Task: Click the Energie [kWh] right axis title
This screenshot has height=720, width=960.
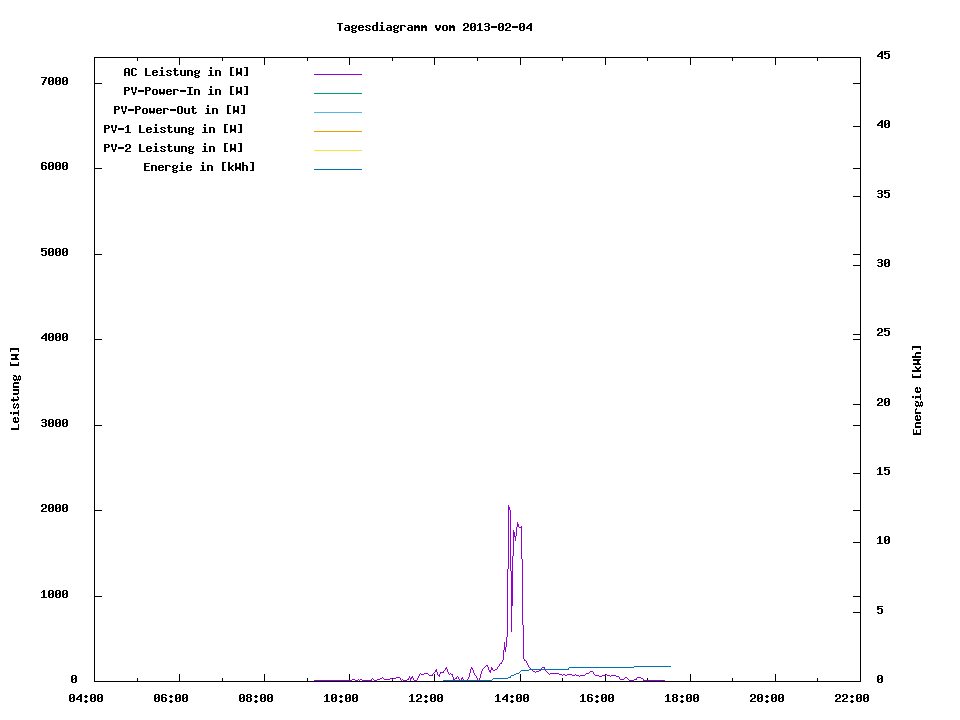Action: click(917, 390)
